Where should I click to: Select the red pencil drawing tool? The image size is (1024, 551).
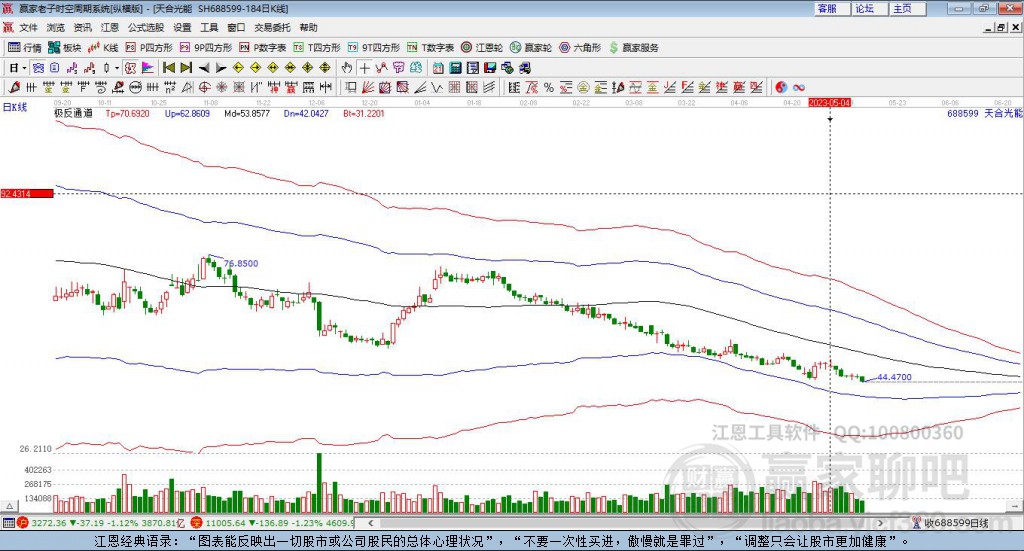pos(14,87)
